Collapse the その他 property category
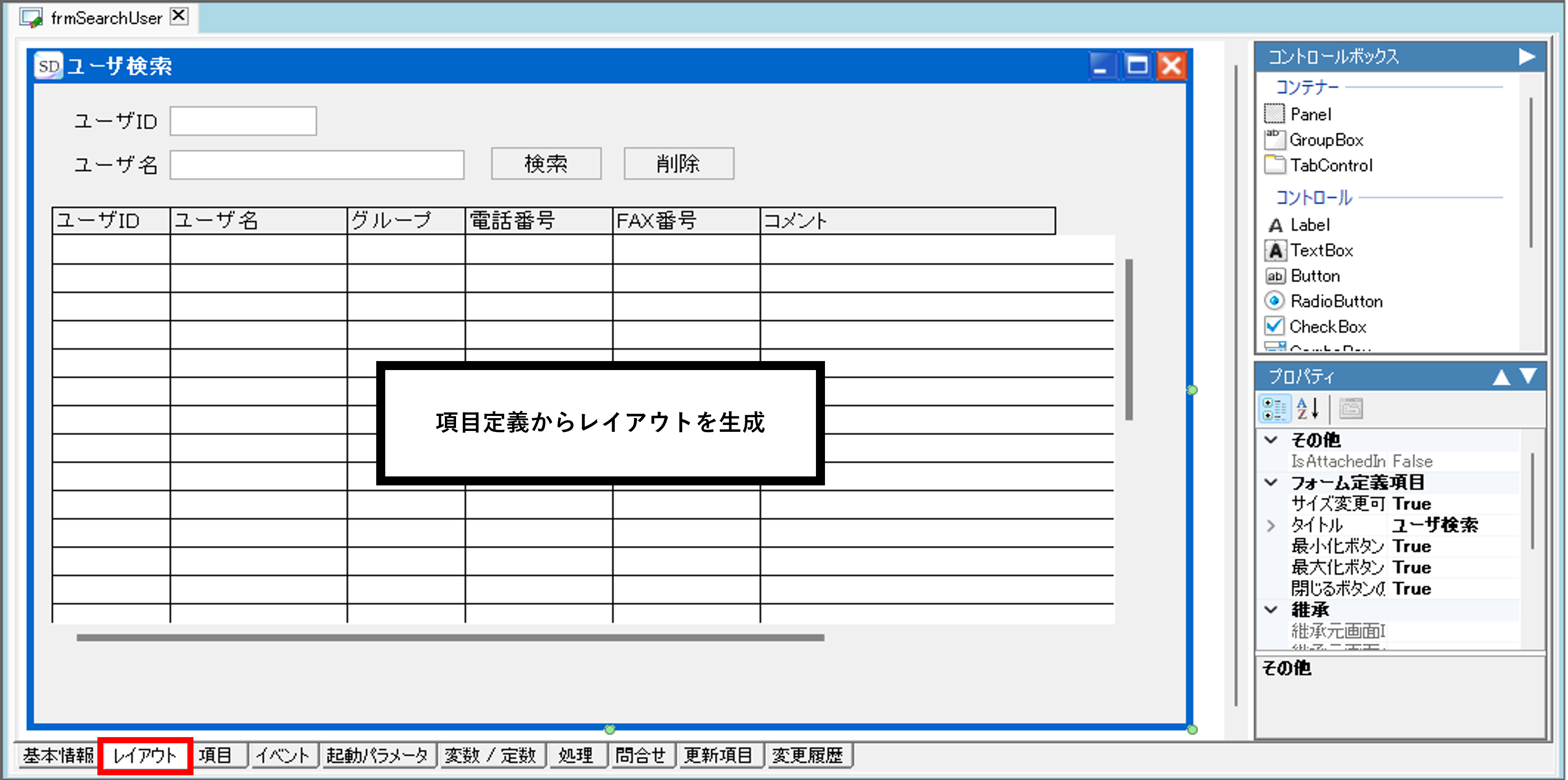Image resolution: width=1568 pixels, height=780 pixels. point(1271,440)
